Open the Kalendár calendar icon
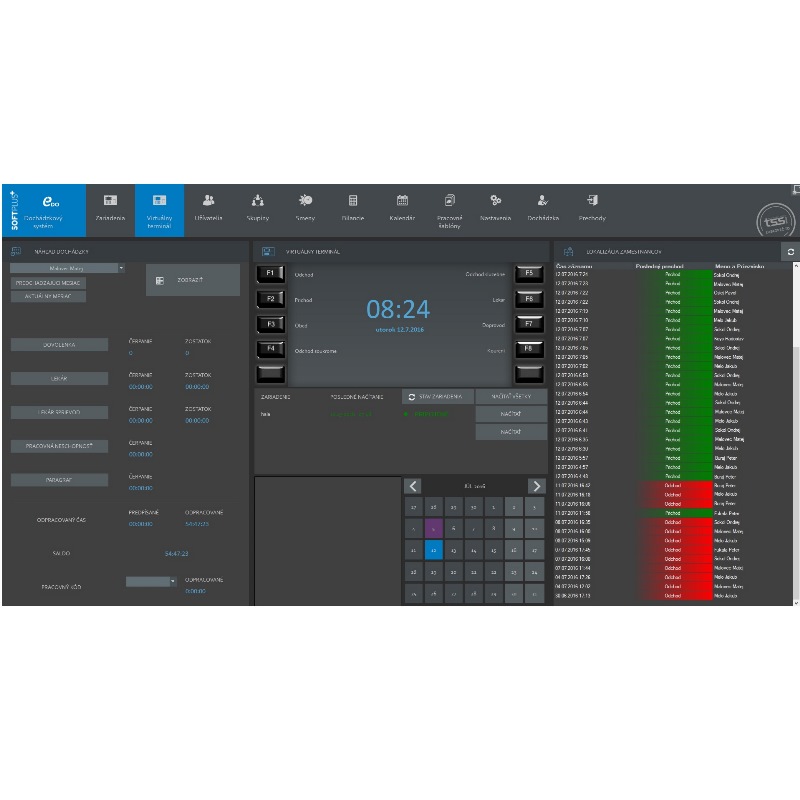 point(402,201)
